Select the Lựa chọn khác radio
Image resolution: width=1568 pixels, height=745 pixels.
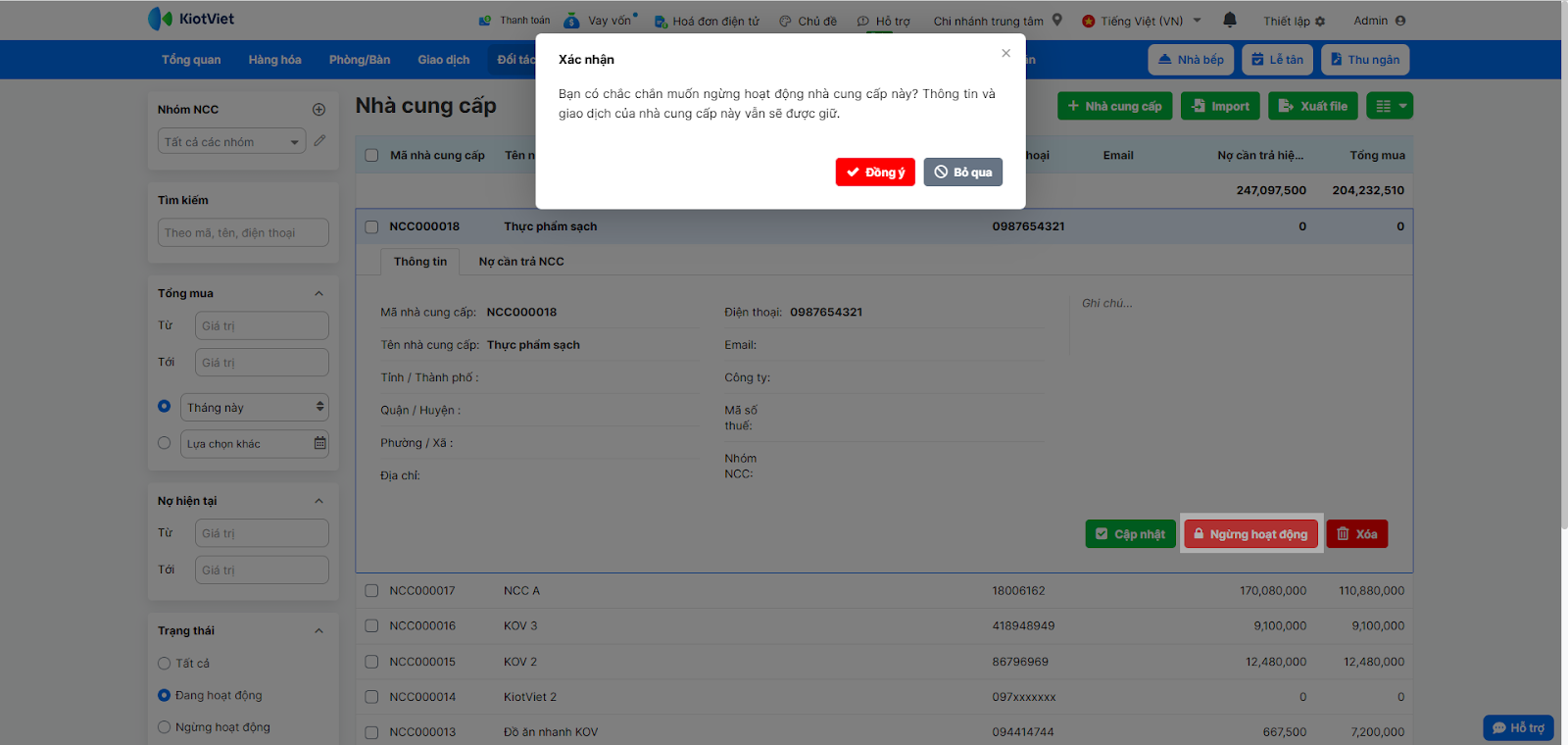point(164,443)
